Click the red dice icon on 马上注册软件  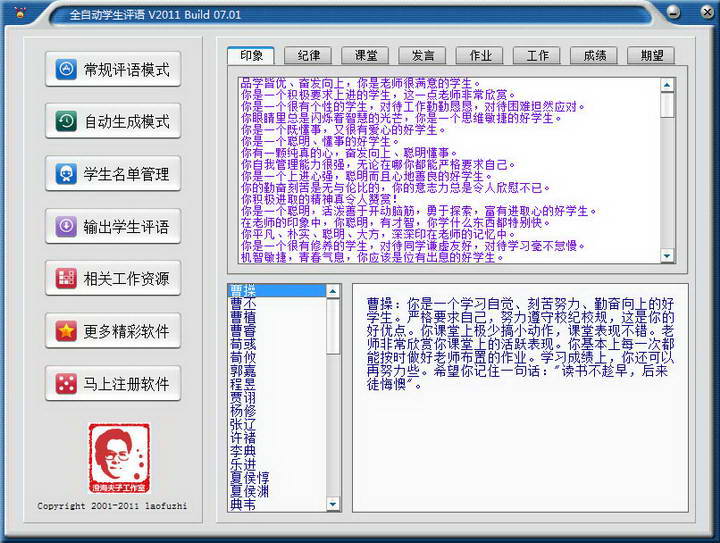(x=66, y=384)
